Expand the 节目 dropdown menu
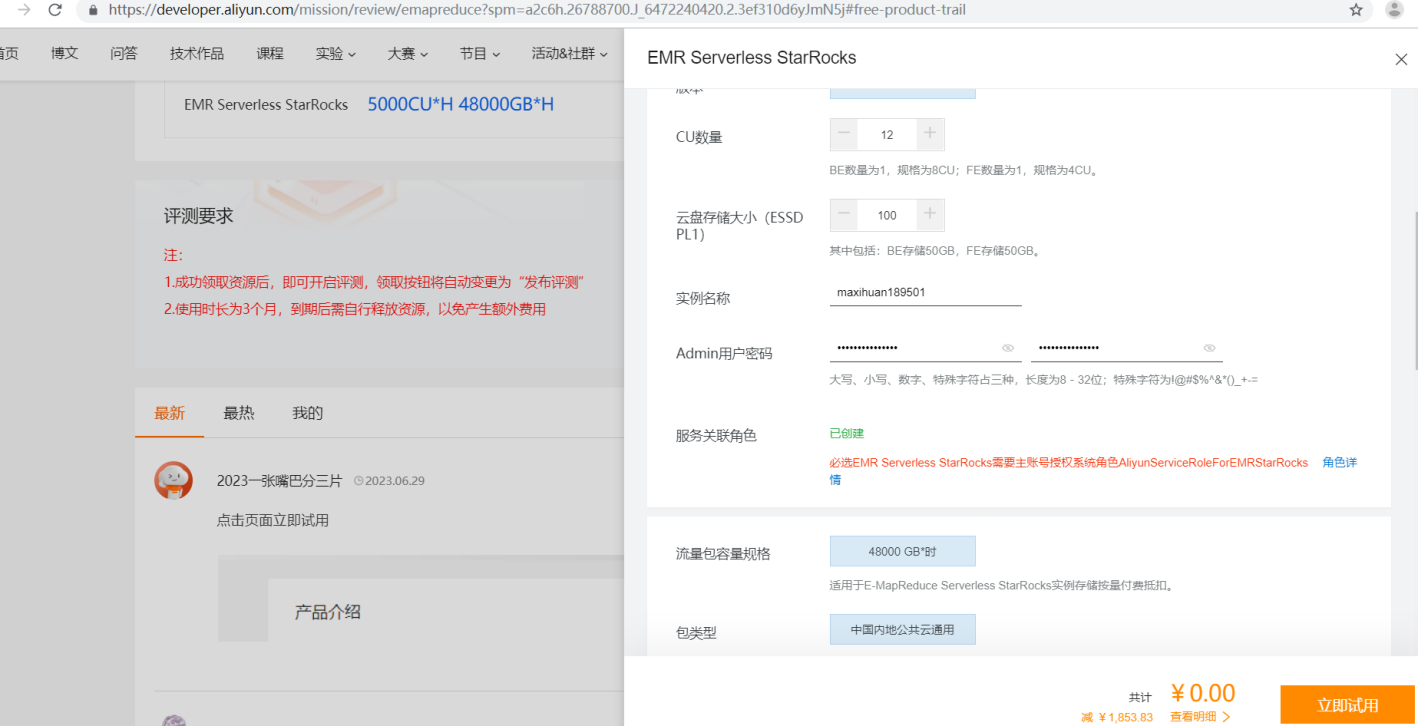 point(480,54)
